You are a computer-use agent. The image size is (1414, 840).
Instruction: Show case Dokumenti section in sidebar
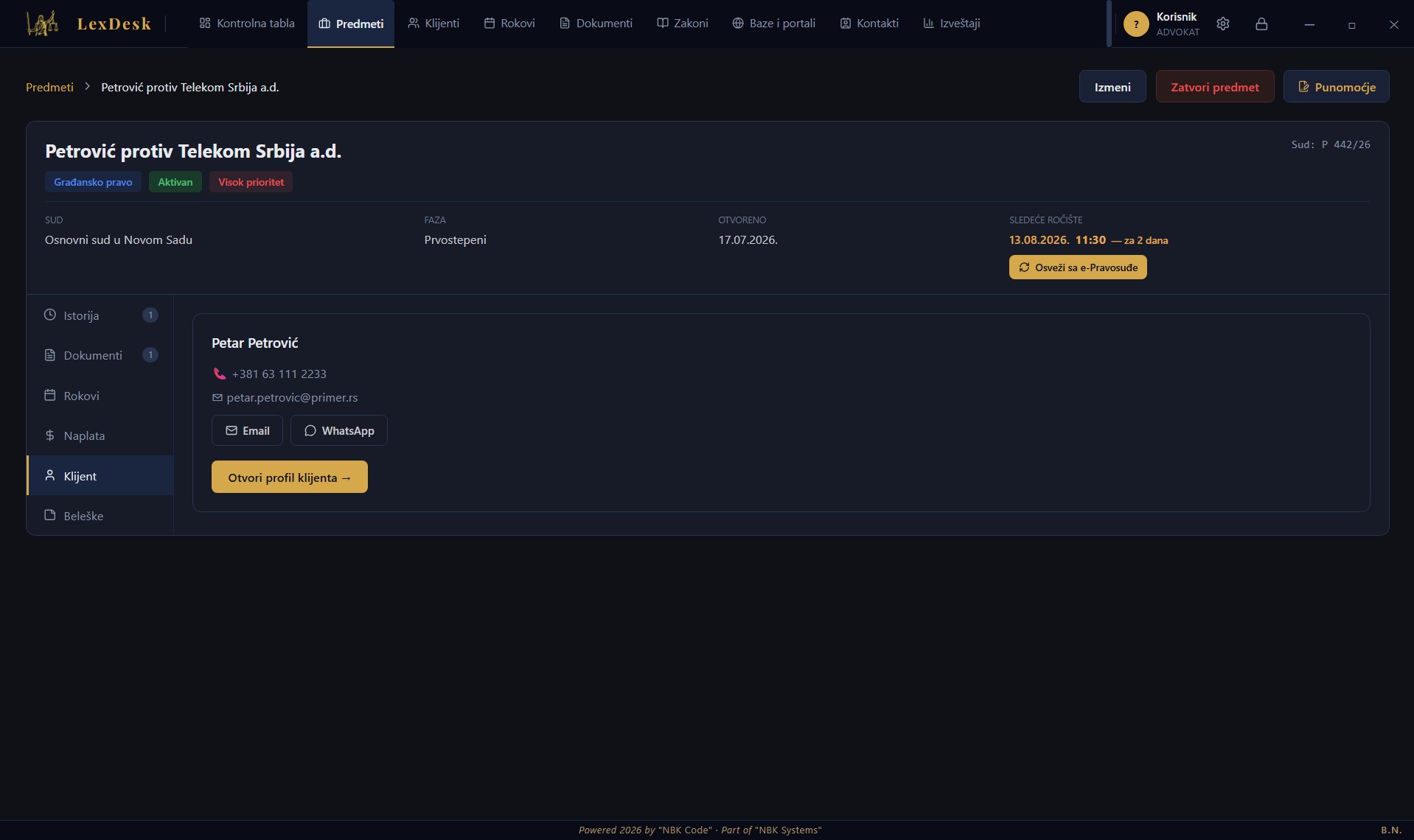click(100, 355)
